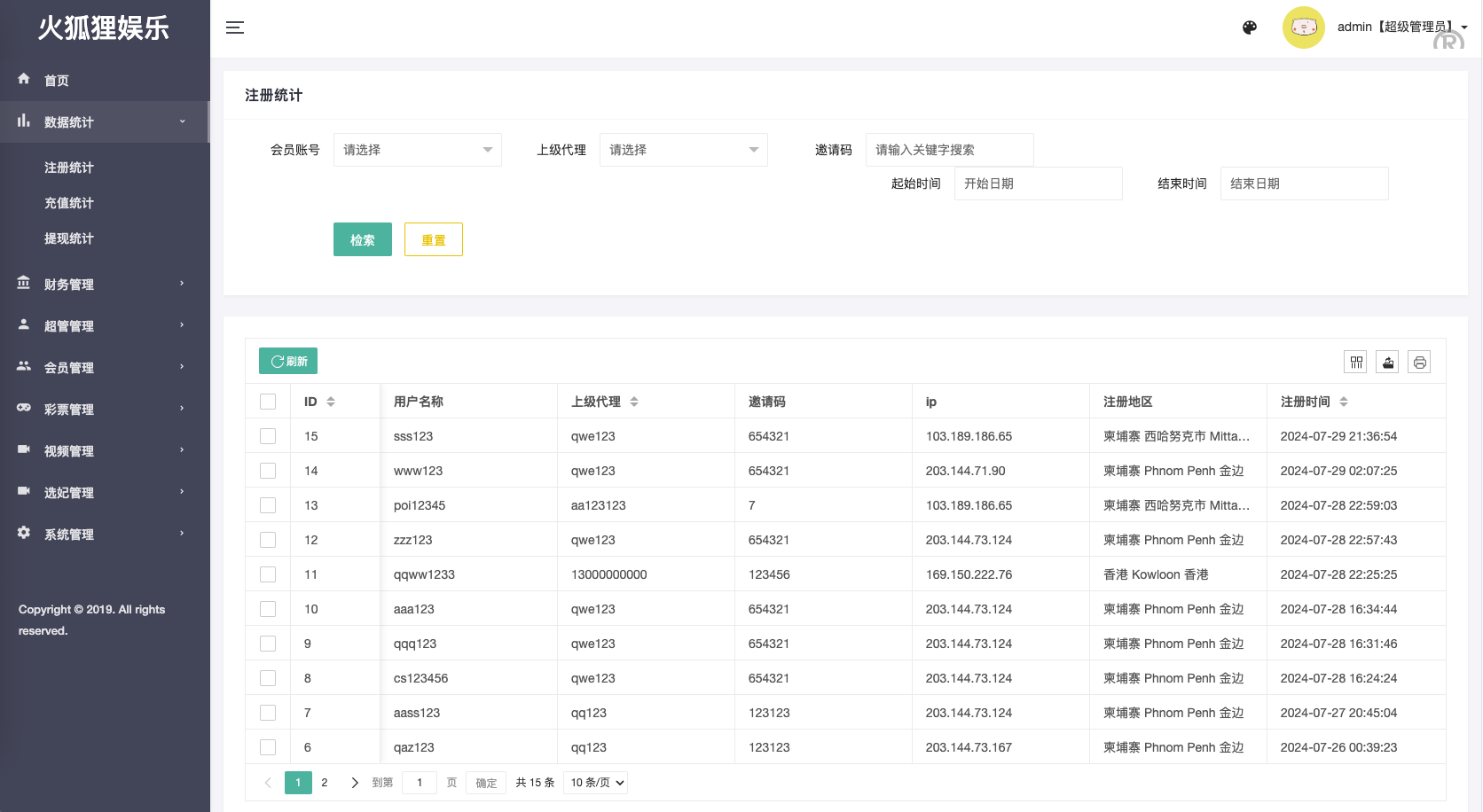Click the 邀请码 keyword input field

949,150
